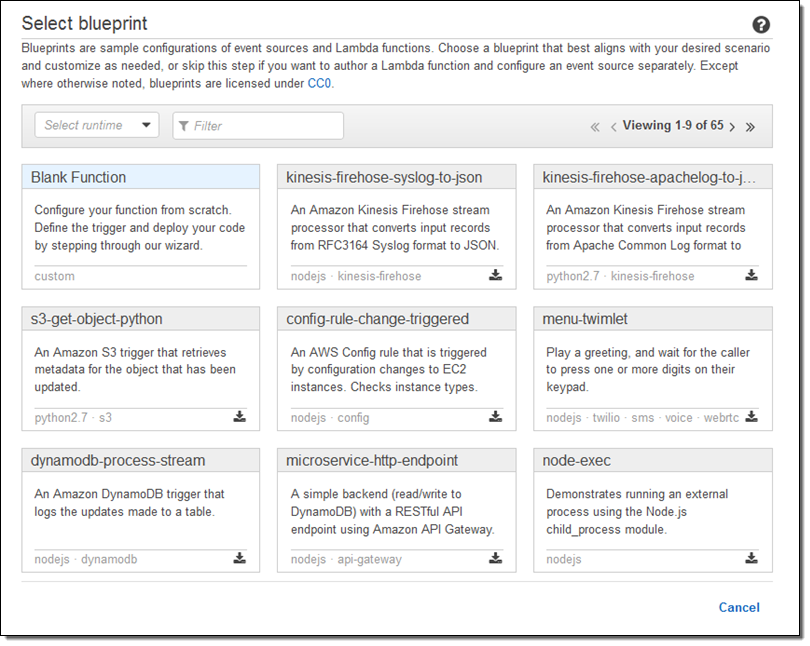Click download icon on kinesis-firehose-apachelog card
Image resolution: width=810 pixels, height=646 pixels.
point(751,276)
